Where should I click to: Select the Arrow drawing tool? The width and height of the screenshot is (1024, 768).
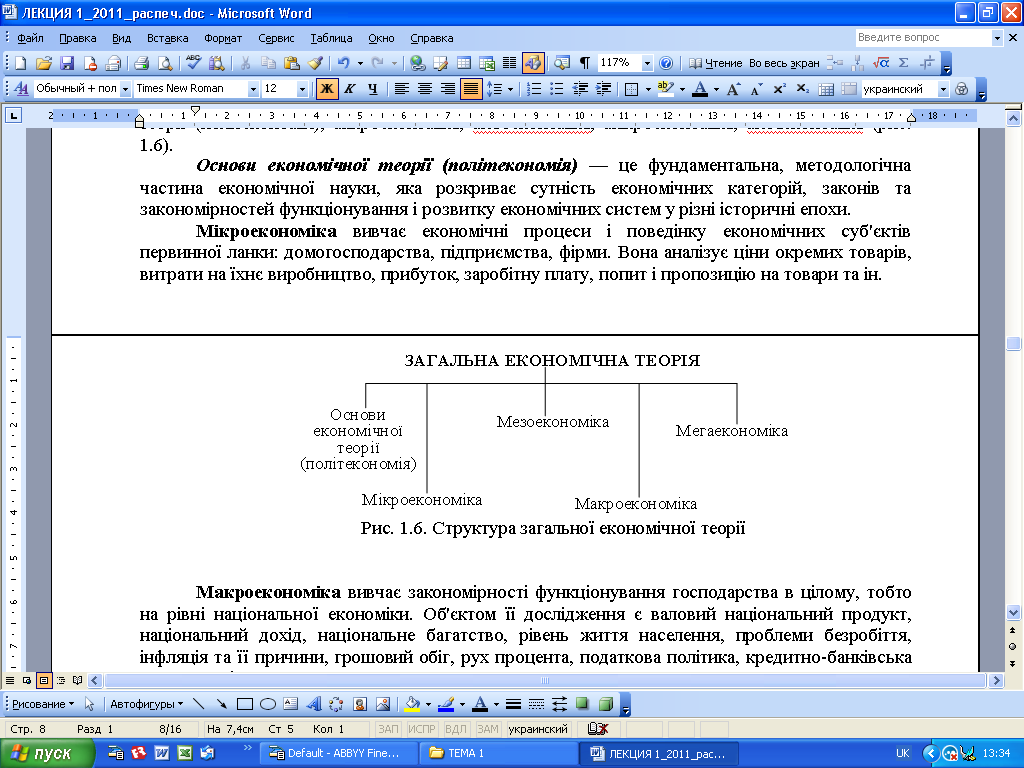pos(222,704)
